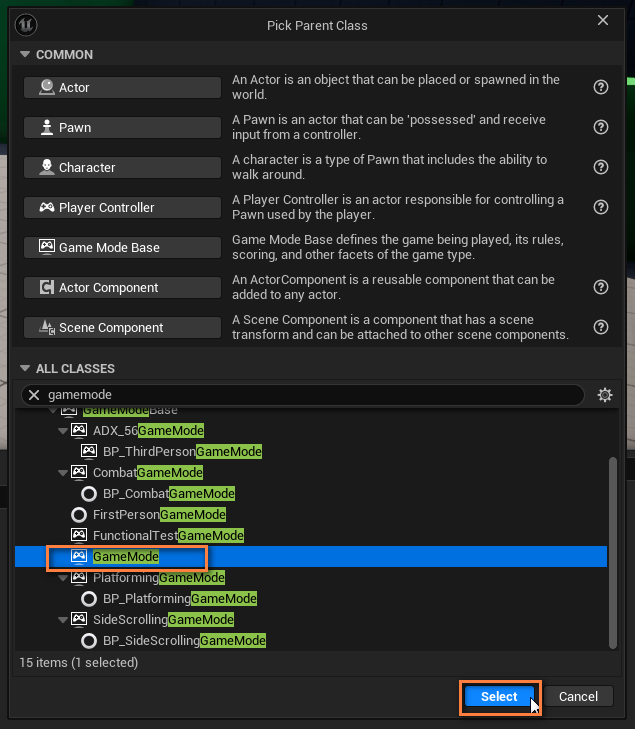Image resolution: width=635 pixels, height=729 pixels.
Task: Cancel the Pick Parent Class dialog
Action: pyautogui.click(x=578, y=696)
